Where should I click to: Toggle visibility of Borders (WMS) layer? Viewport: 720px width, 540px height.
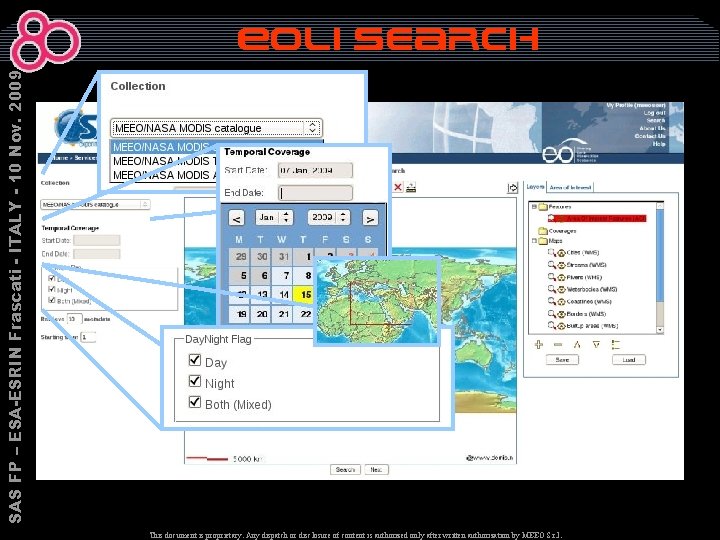point(561,314)
